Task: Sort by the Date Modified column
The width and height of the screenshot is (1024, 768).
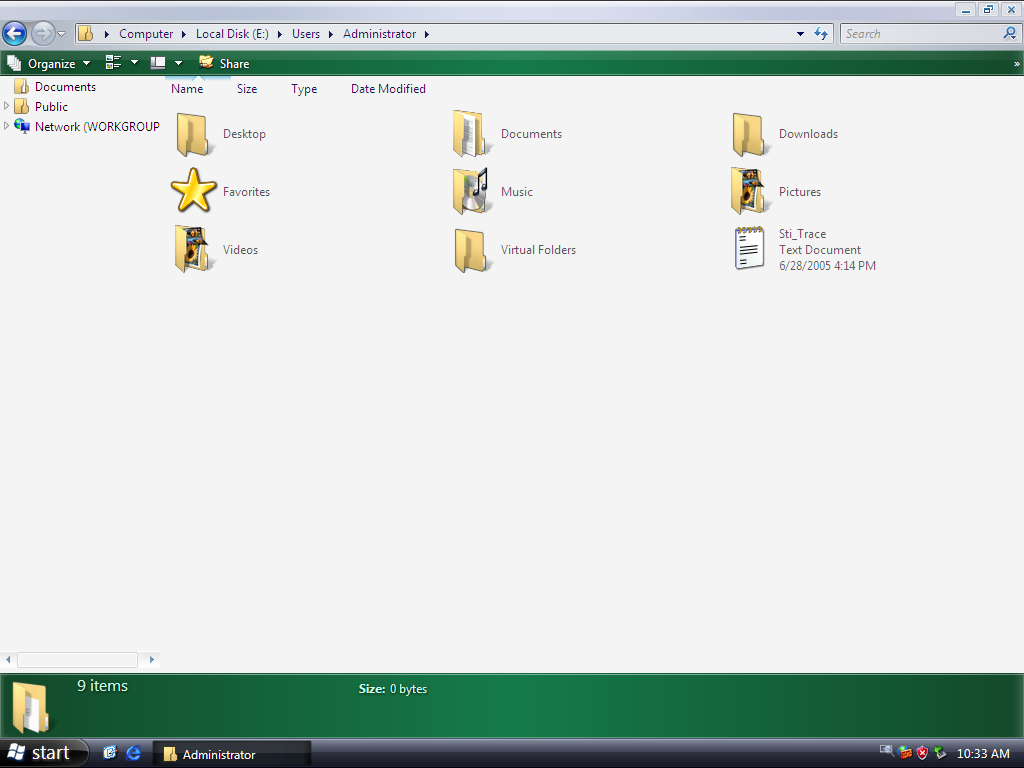Action: click(x=388, y=89)
